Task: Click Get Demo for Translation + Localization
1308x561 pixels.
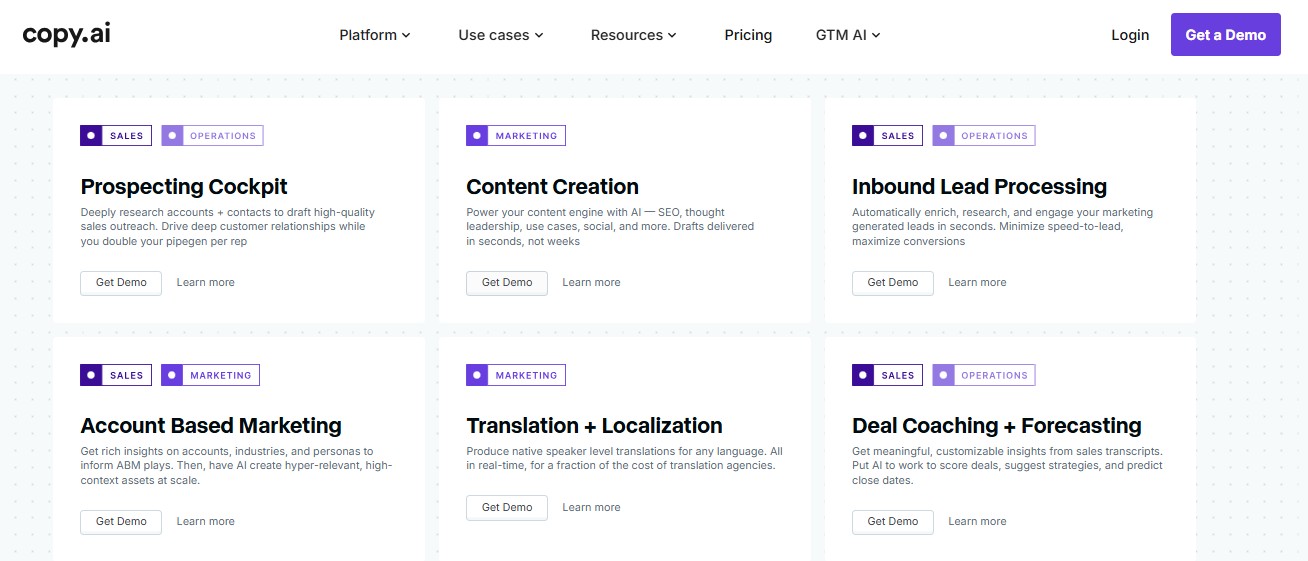Action: [x=507, y=508]
